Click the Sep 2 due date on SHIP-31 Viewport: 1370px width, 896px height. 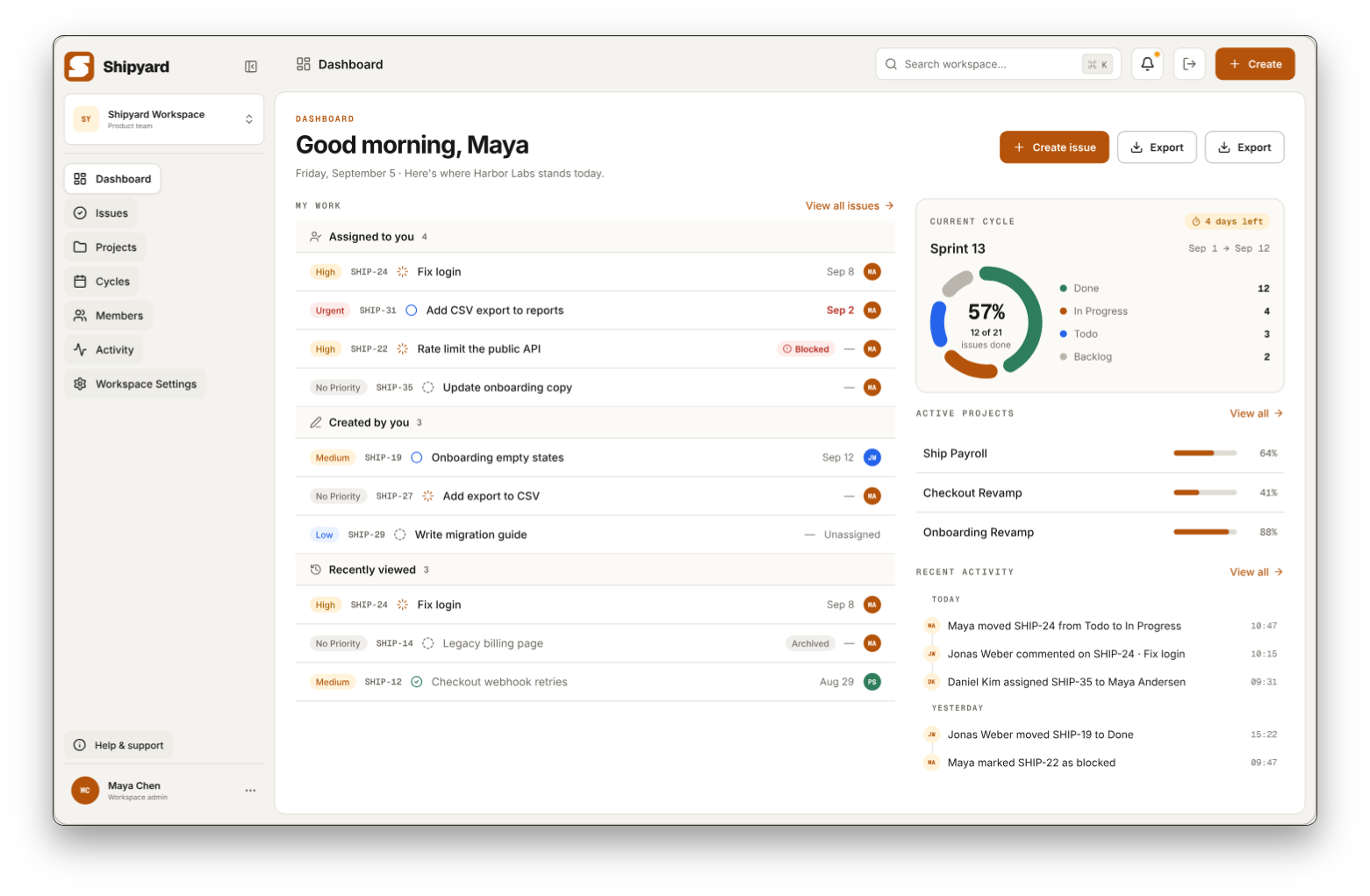pyautogui.click(x=840, y=311)
